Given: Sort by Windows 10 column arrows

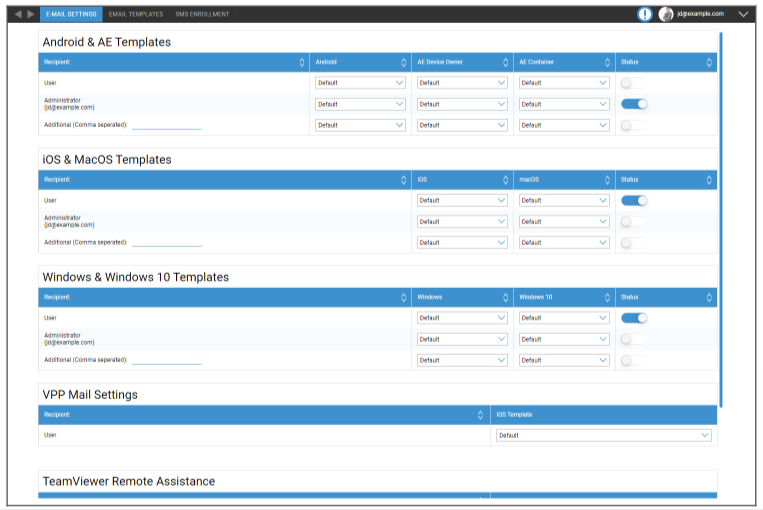Looking at the screenshot, I should coord(608,297).
